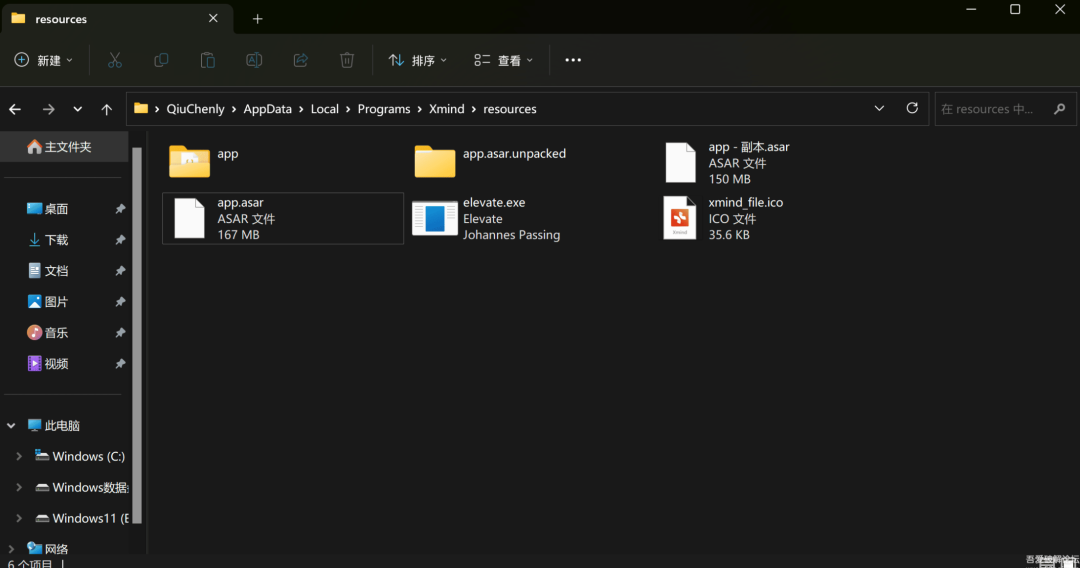Minimize the File Explorer window

click(971, 10)
